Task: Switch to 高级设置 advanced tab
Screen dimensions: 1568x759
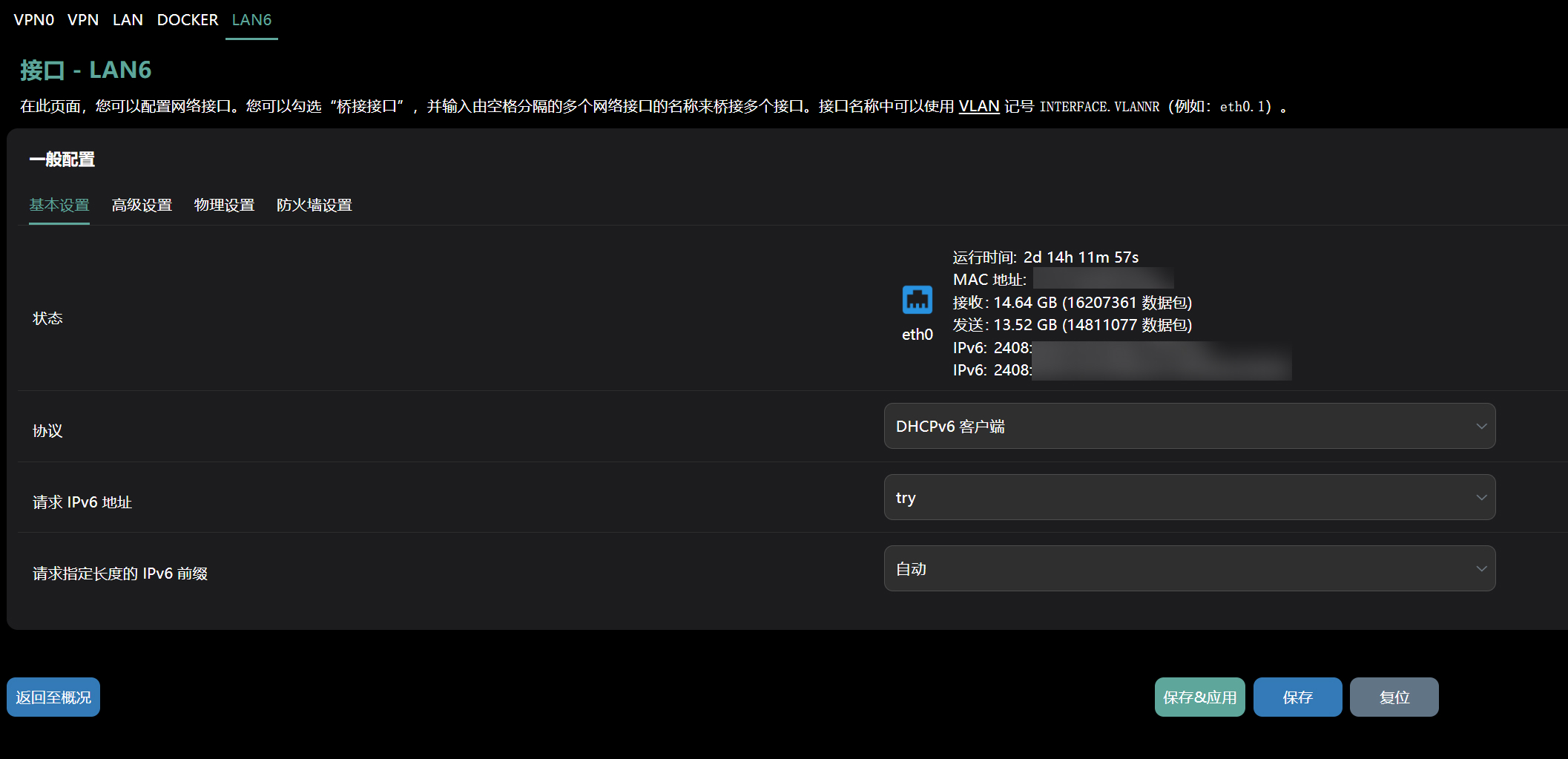Action: click(142, 205)
